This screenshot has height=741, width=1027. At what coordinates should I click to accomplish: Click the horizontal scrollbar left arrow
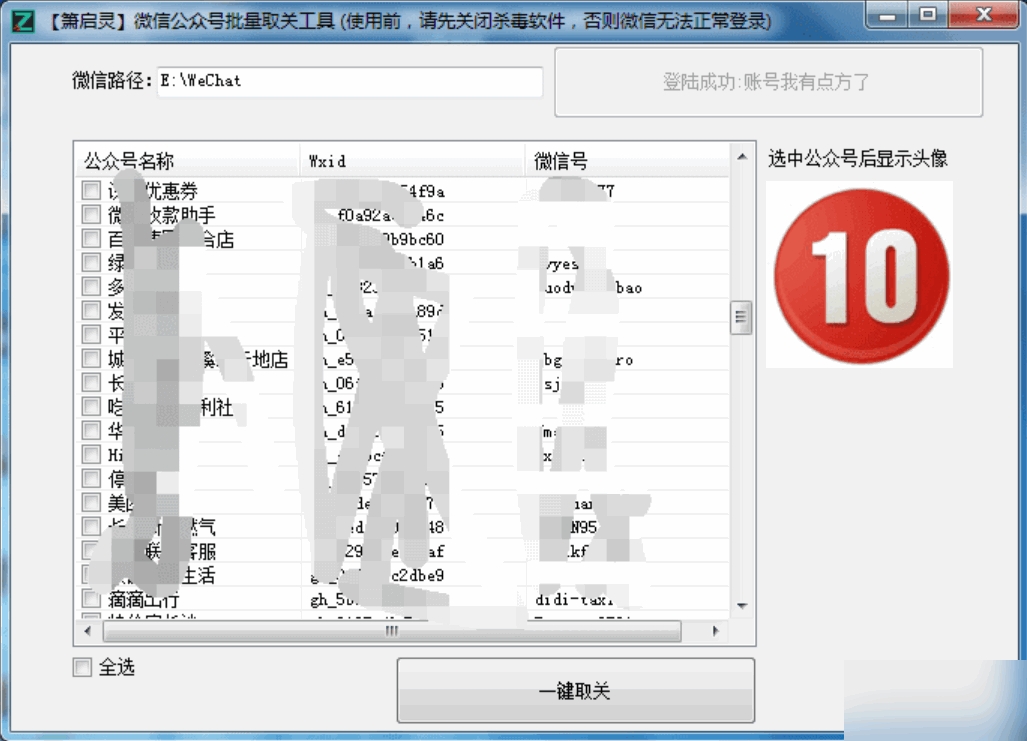tap(88, 631)
